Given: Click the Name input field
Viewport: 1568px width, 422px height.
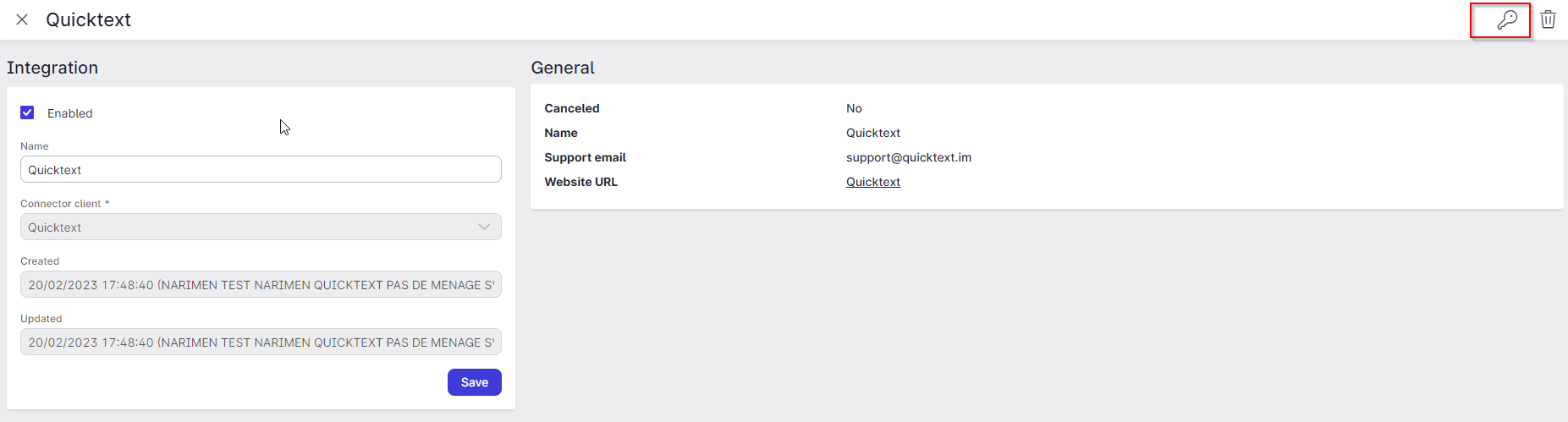Looking at the screenshot, I should pyautogui.click(x=261, y=169).
